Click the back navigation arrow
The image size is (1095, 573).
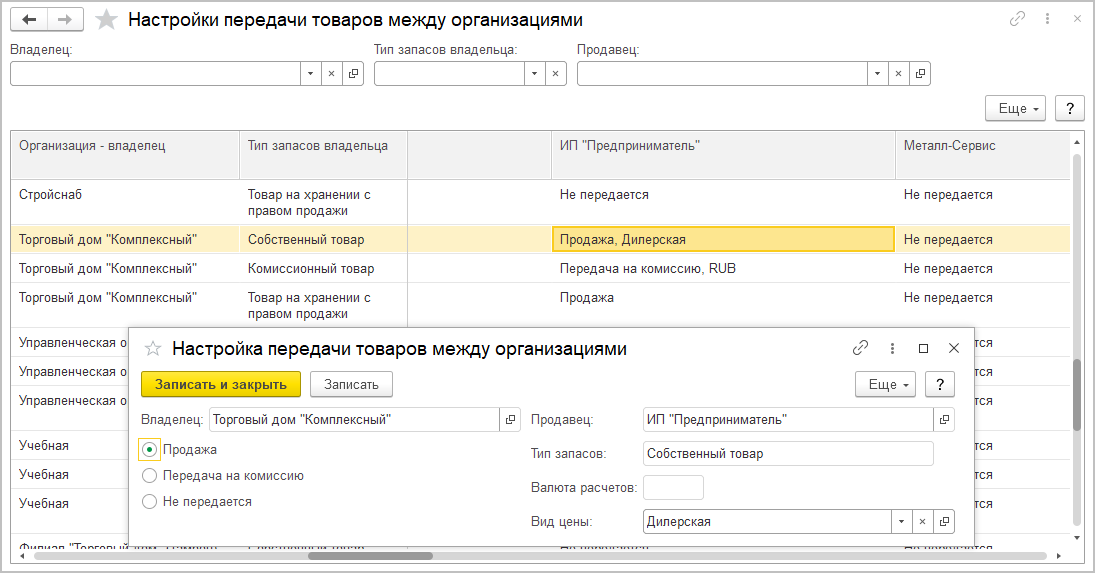pyautogui.click(x=29, y=20)
